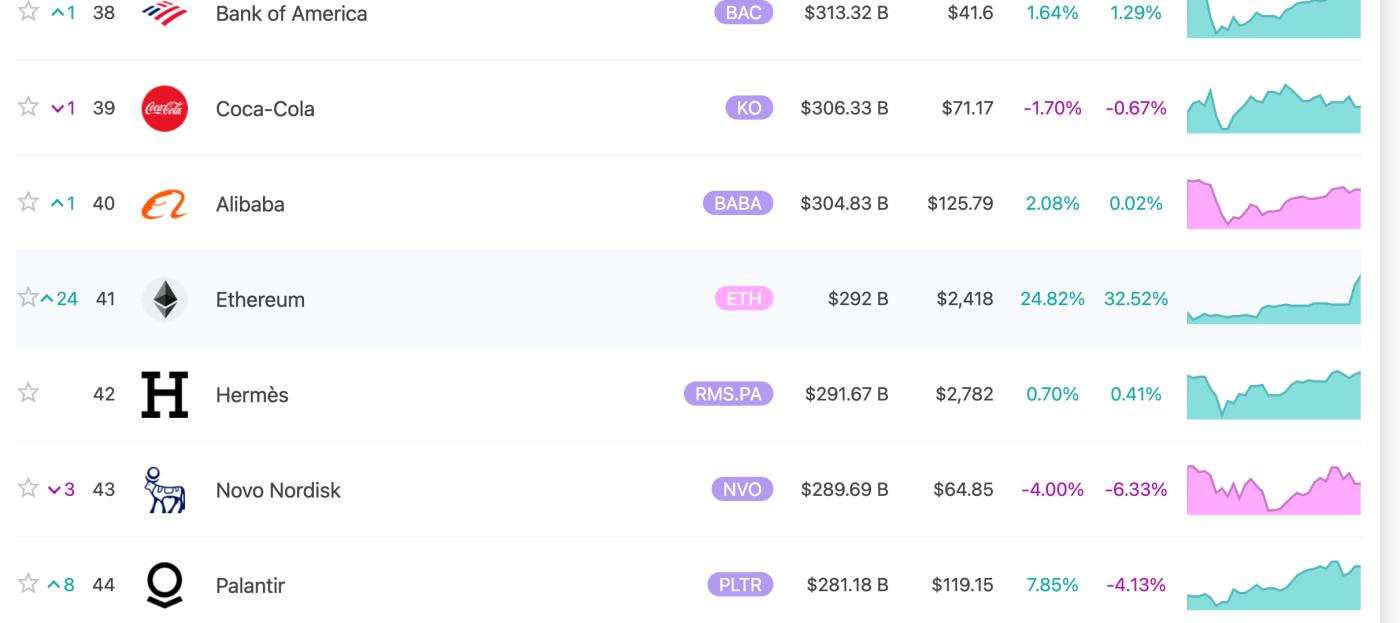
Task: Open the Ethereum name link
Action: tap(260, 299)
